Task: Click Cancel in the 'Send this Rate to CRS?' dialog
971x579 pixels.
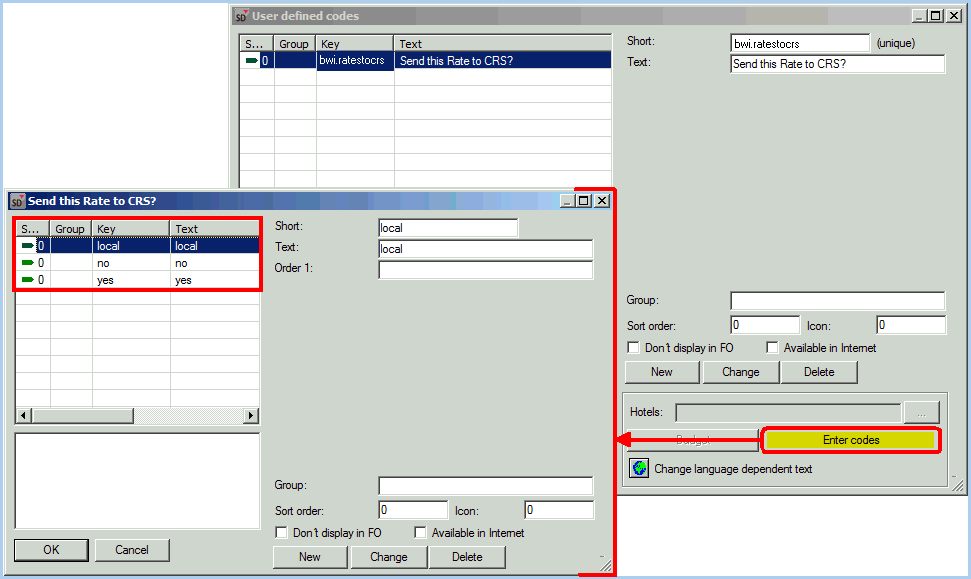Action: [132, 550]
